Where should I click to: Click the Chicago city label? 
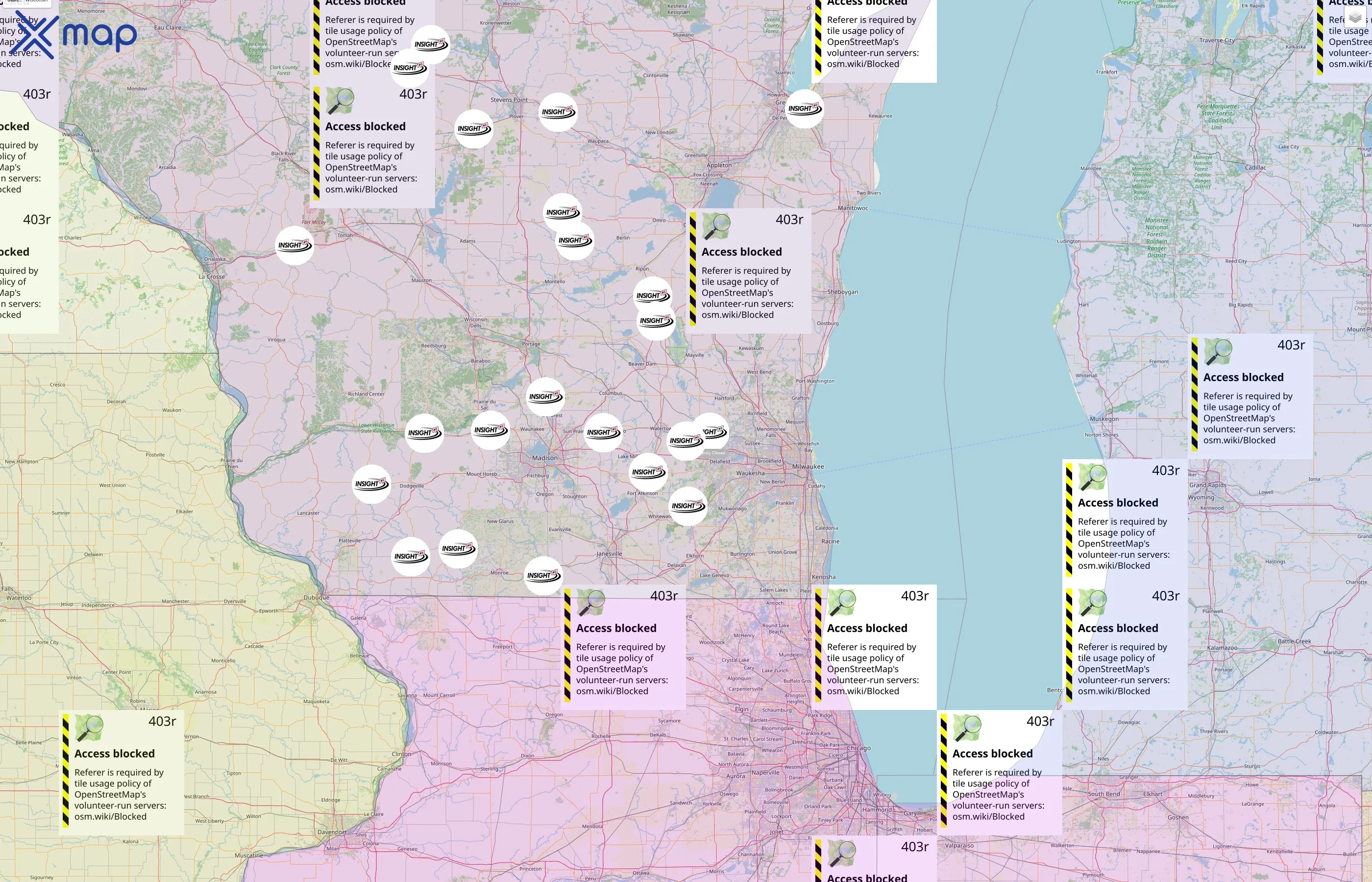(x=858, y=748)
